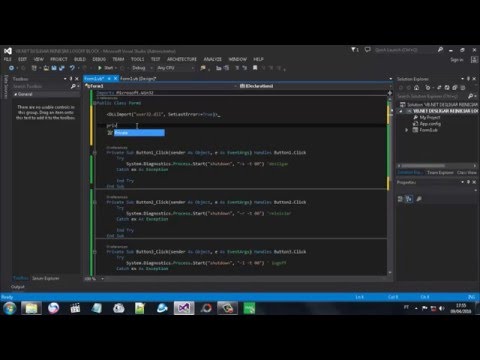
Task: Open the Form1 class navigation dropdown
Action: [161, 86]
